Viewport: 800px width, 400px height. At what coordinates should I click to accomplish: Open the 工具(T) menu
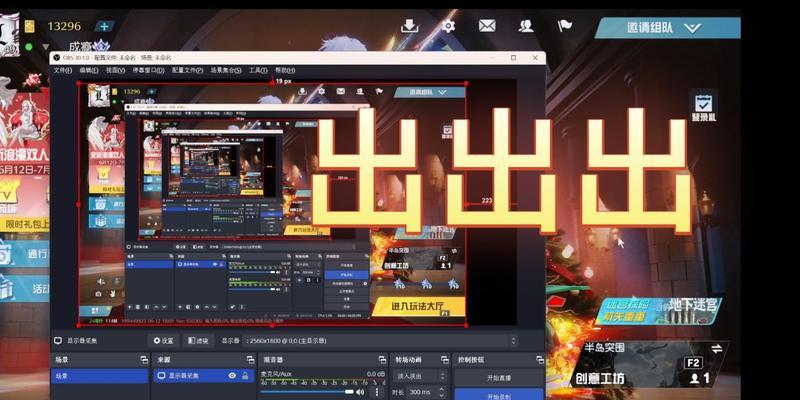[x=258, y=70]
